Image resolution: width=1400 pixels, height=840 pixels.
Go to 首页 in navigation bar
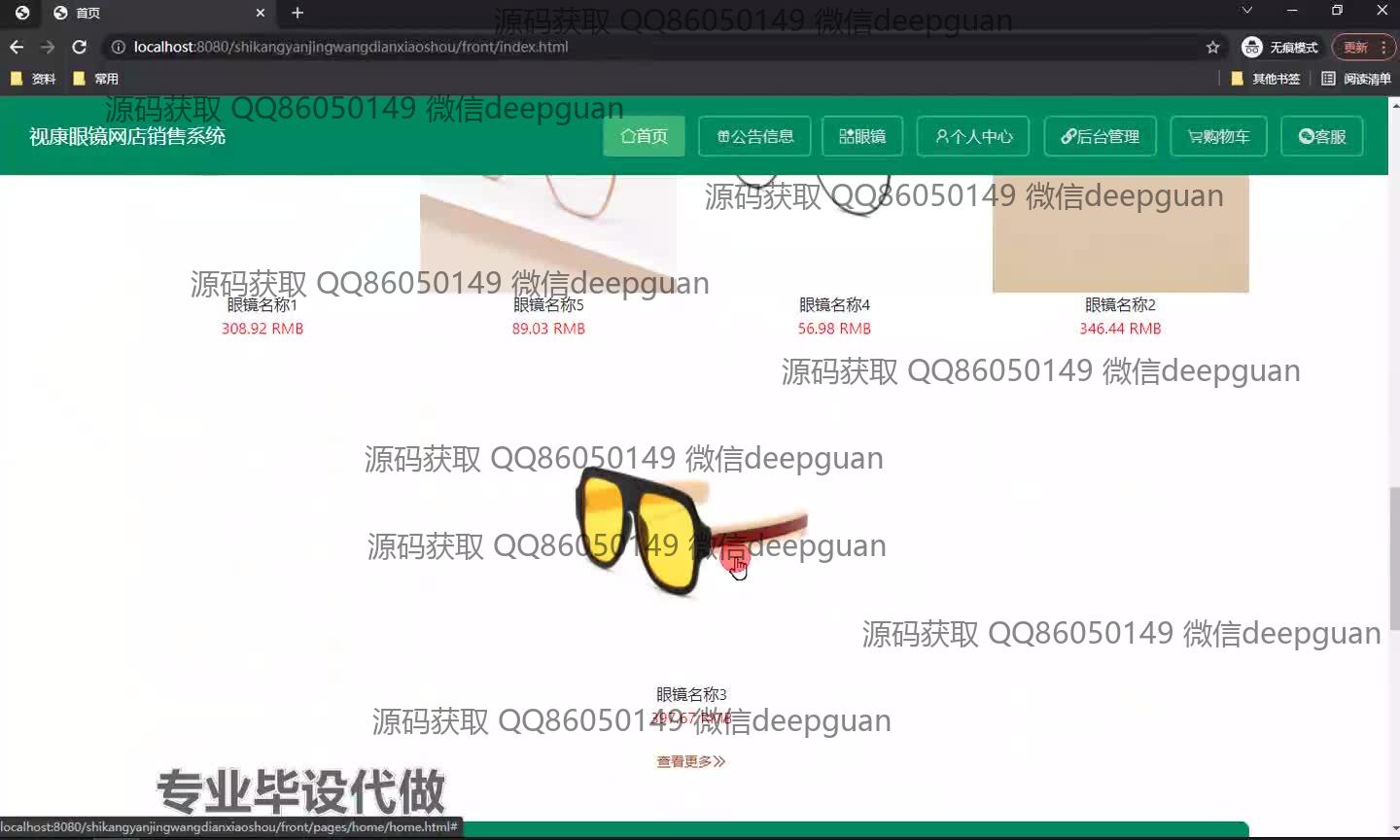click(644, 136)
